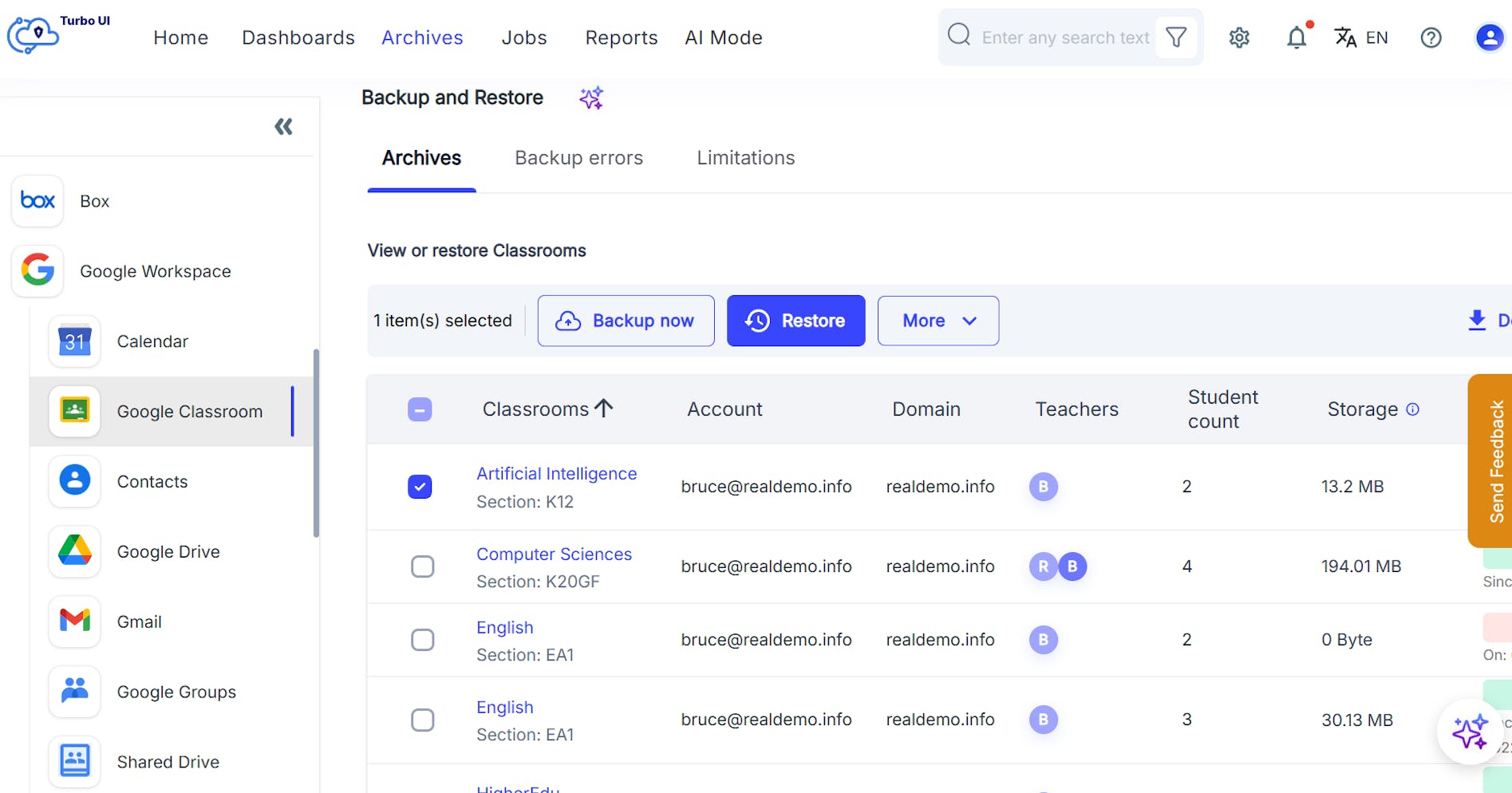Click the help question mark icon
The height and width of the screenshot is (793, 1512).
[x=1431, y=37]
